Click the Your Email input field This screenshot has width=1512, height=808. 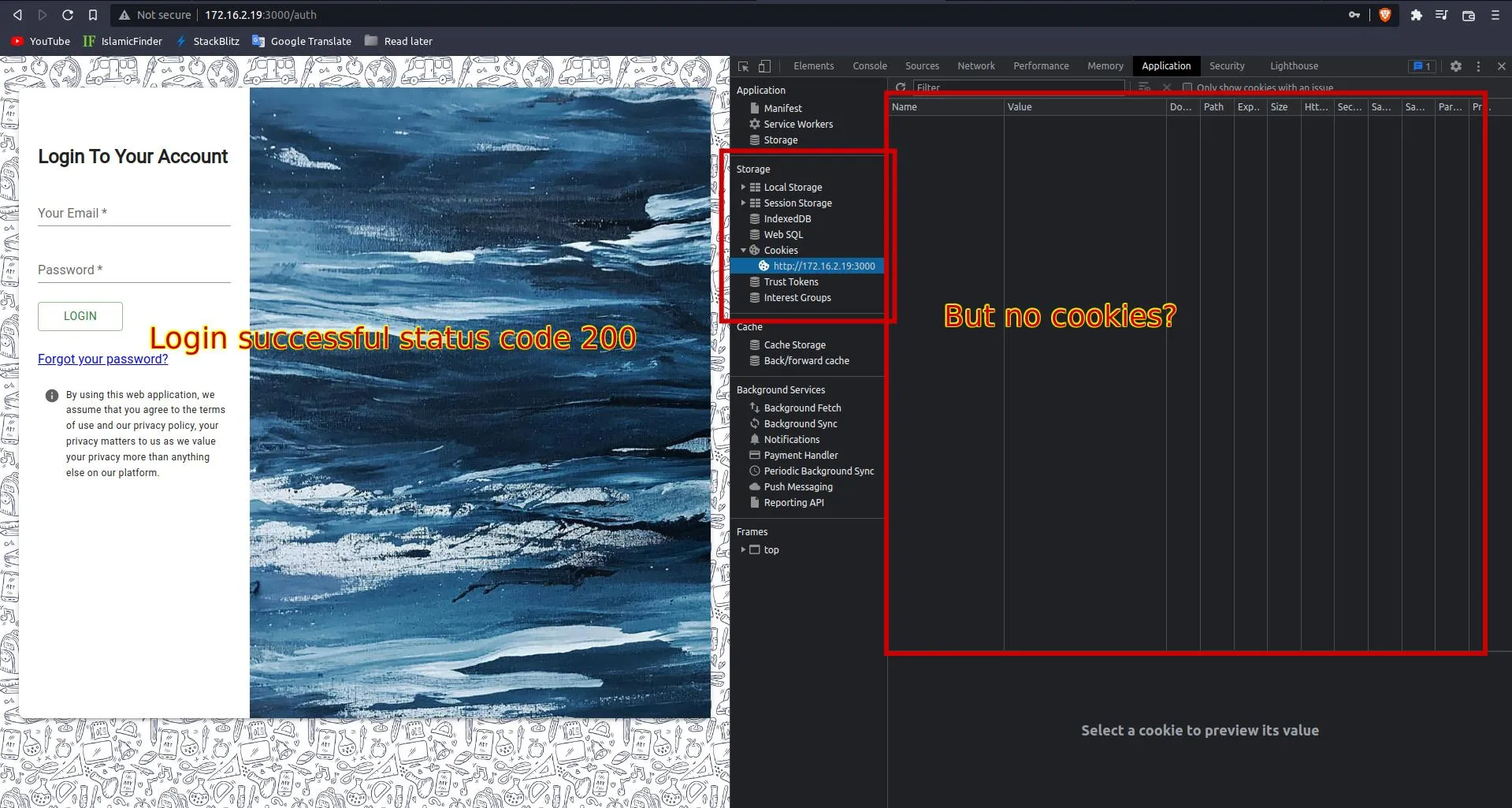134,213
